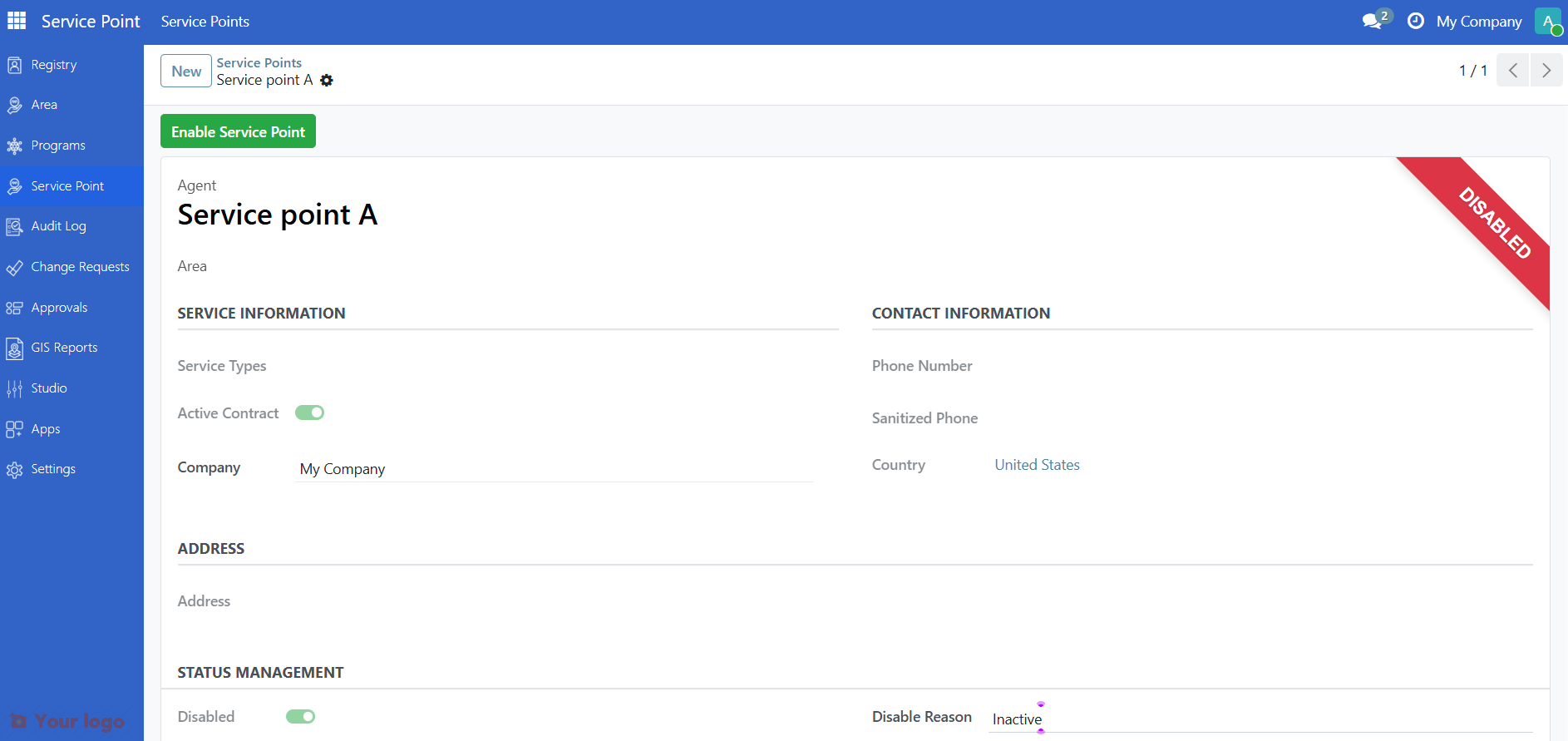1568x741 pixels.
Task: Toggle the Active Contract switch
Action: pos(309,413)
